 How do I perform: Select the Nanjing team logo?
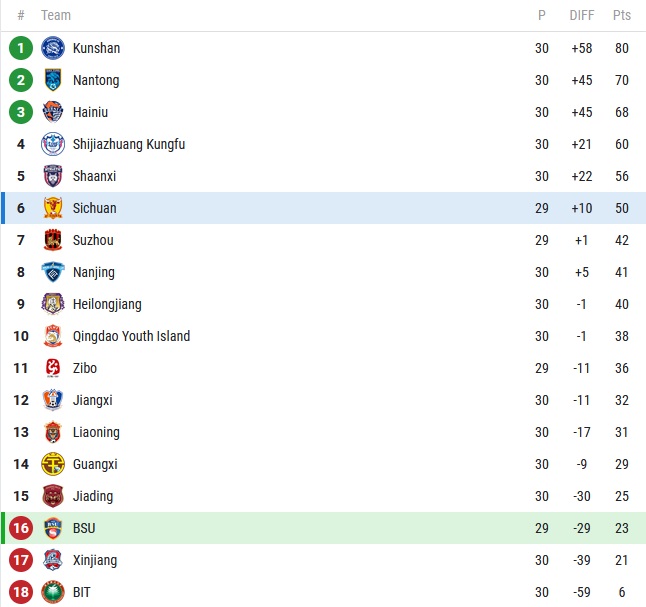(x=53, y=272)
